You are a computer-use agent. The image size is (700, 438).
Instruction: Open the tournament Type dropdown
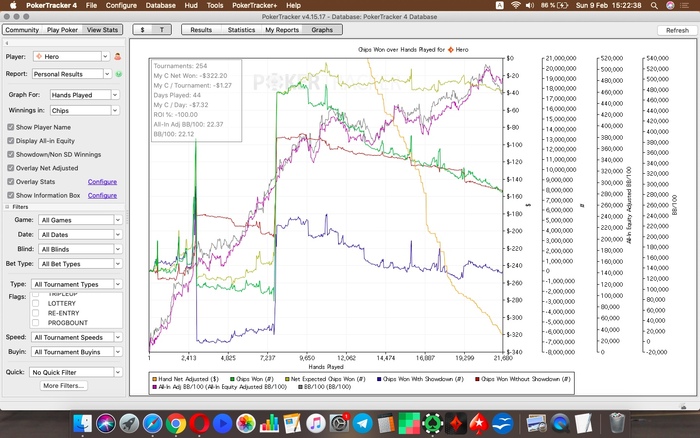(x=76, y=284)
